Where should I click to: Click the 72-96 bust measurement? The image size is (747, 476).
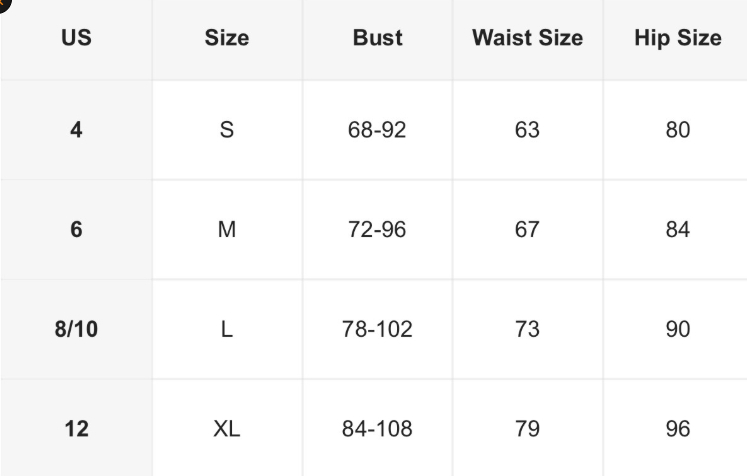[377, 230]
